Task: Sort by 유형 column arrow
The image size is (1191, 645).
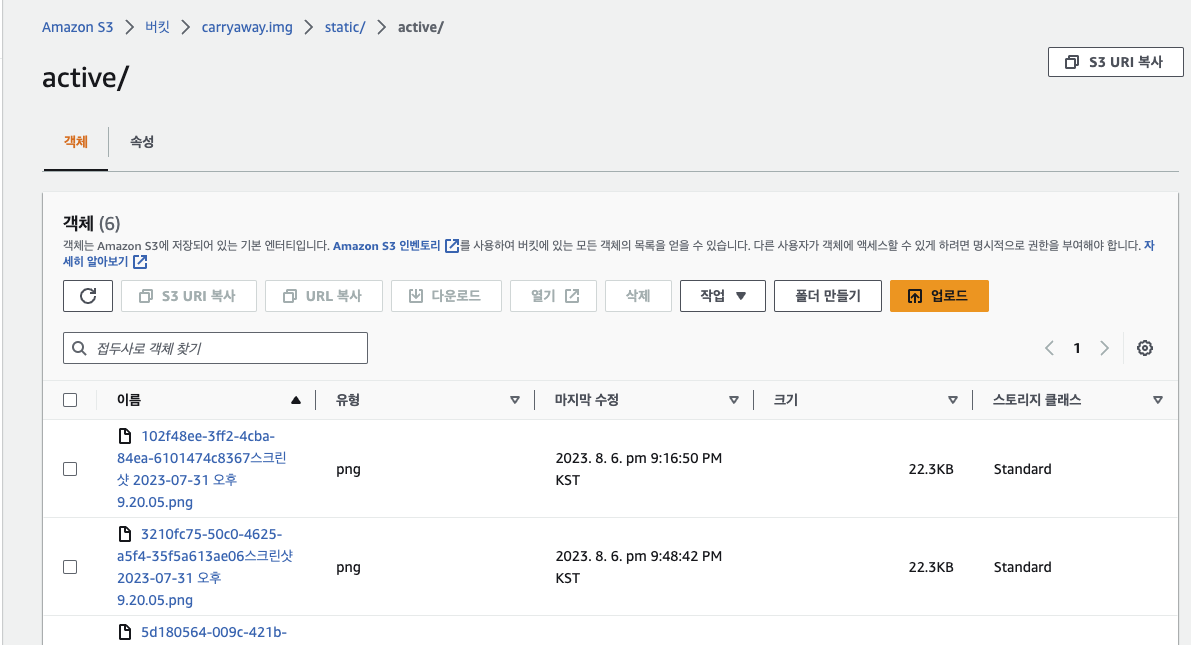Action: [x=515, y=400]
